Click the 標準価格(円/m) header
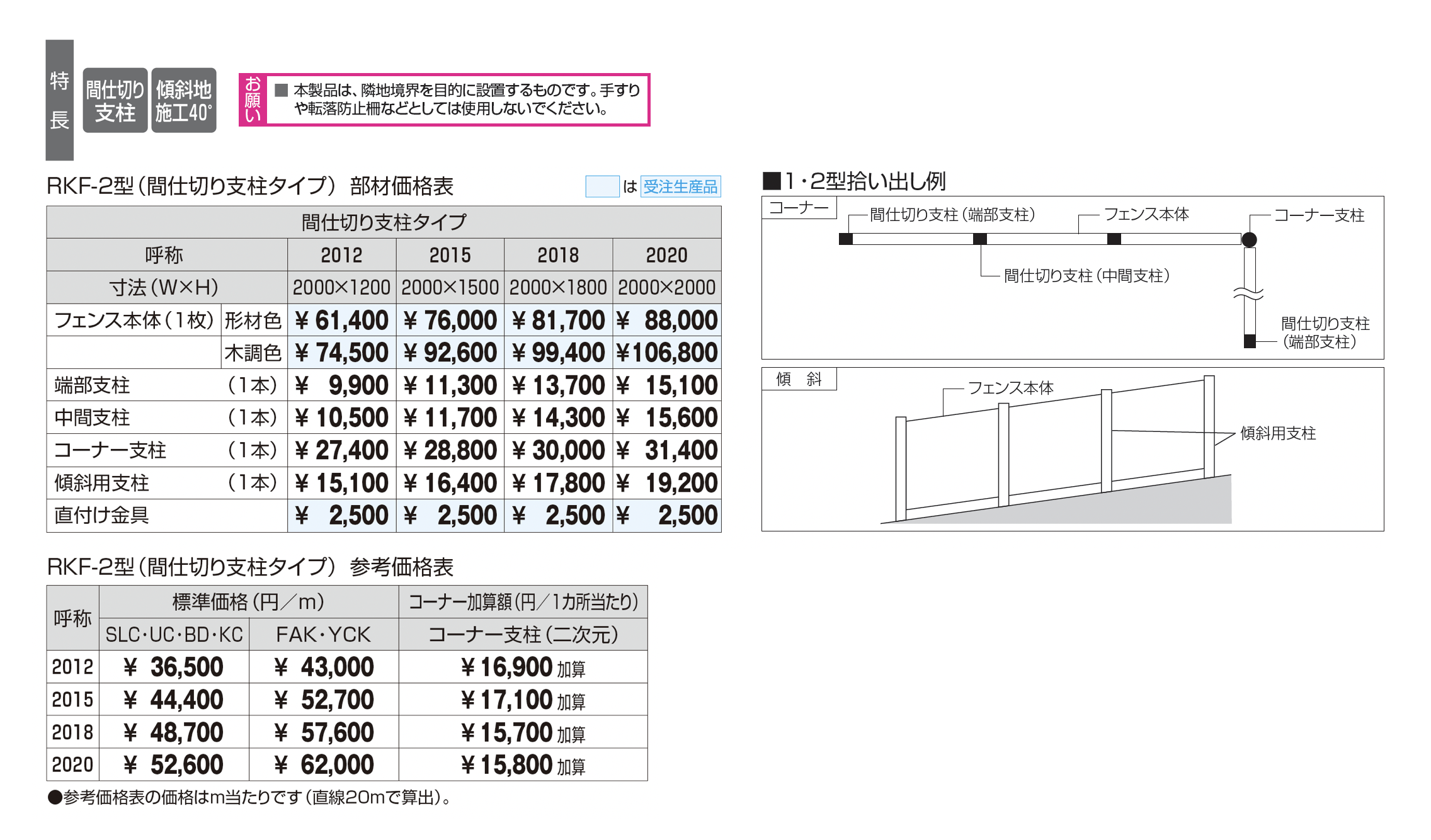The image size is (1431, 840). tap(249, 602)
